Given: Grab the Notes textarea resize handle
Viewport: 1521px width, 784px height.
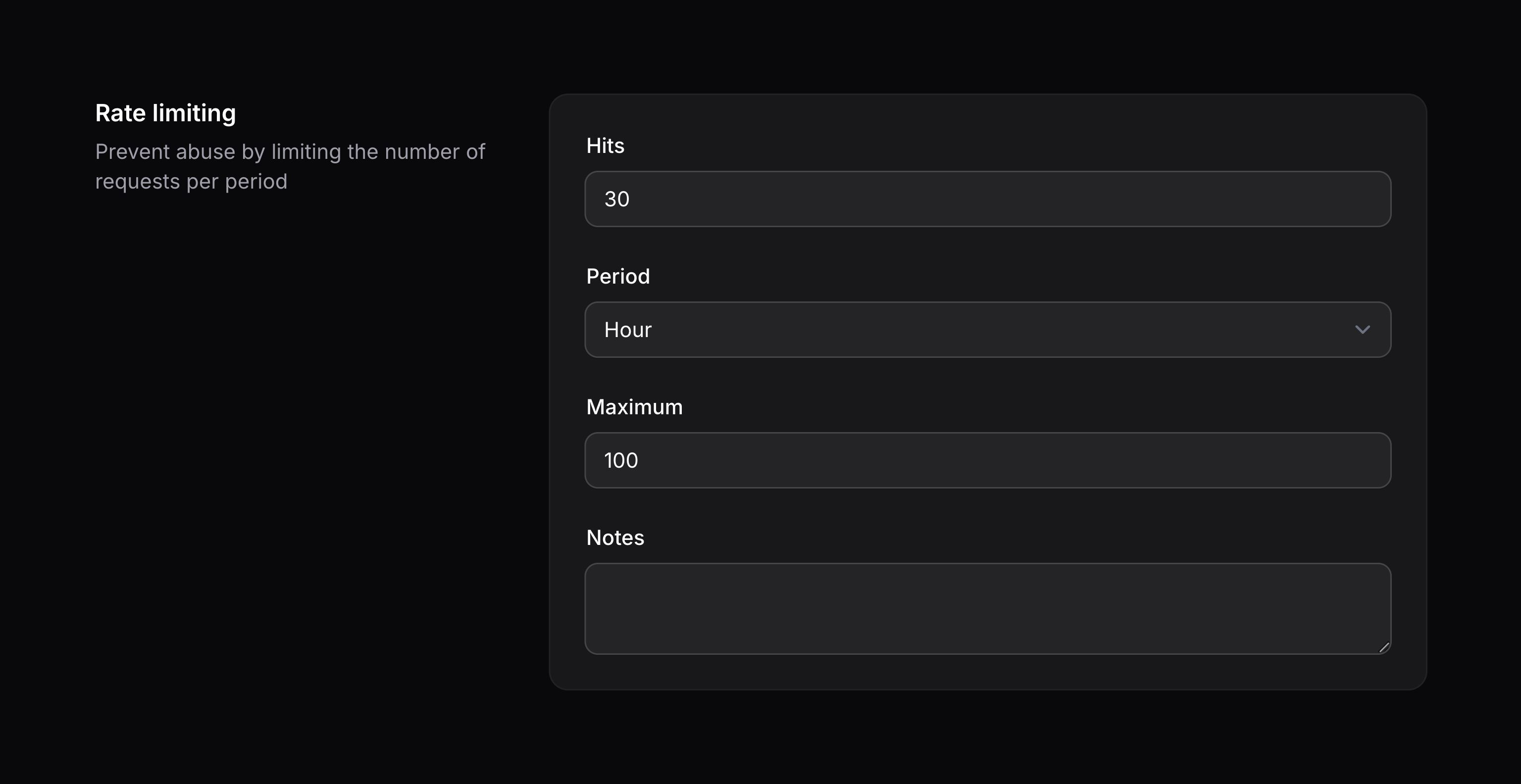Looking at the screenshot, I should 1383,647.
